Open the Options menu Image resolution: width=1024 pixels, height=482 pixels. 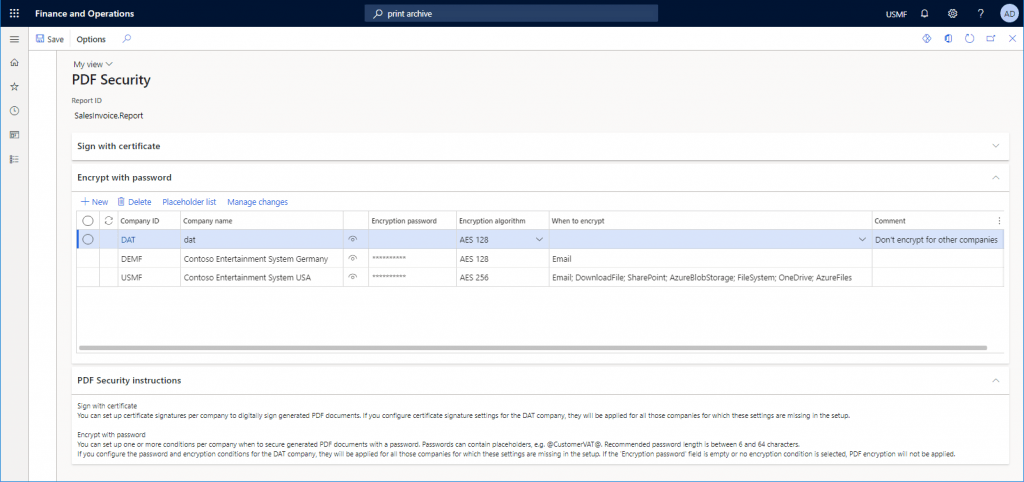(91, 39)
